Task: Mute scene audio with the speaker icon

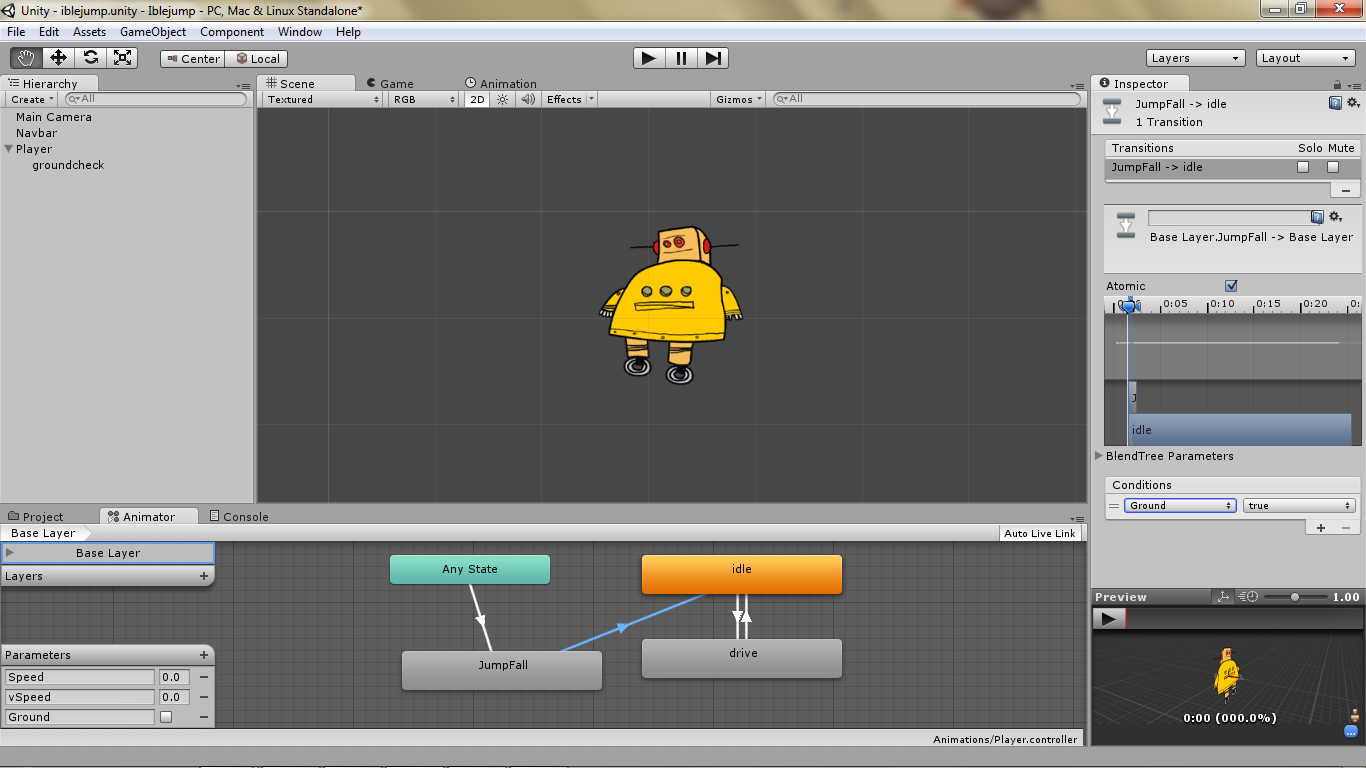Action: pos(527,99)
